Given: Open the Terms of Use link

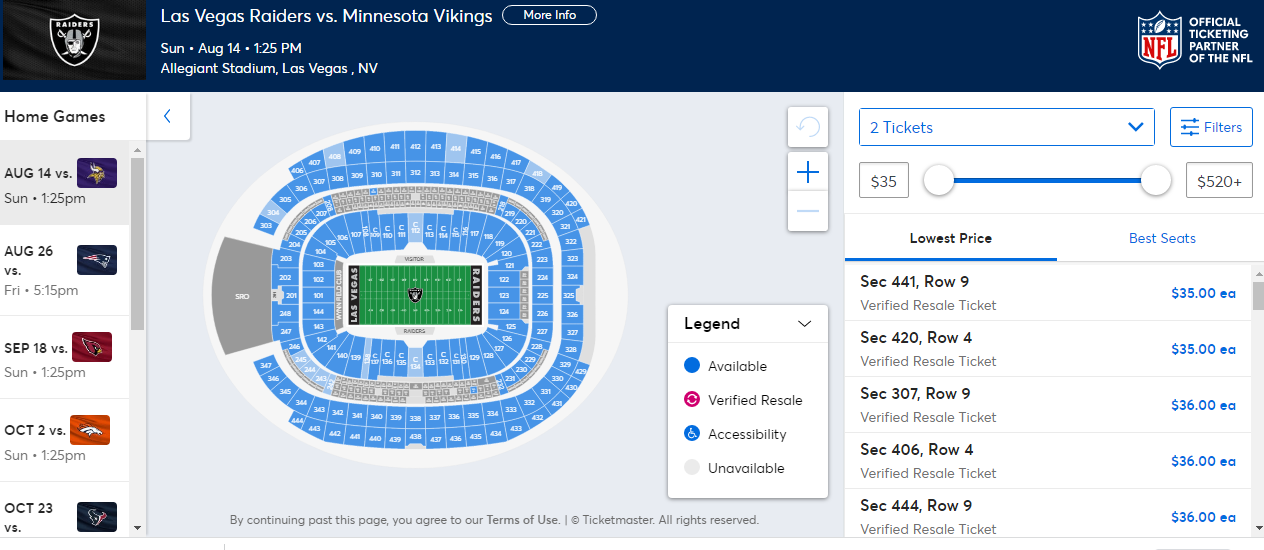Looking at the screenshot, I should pos(523,520).
